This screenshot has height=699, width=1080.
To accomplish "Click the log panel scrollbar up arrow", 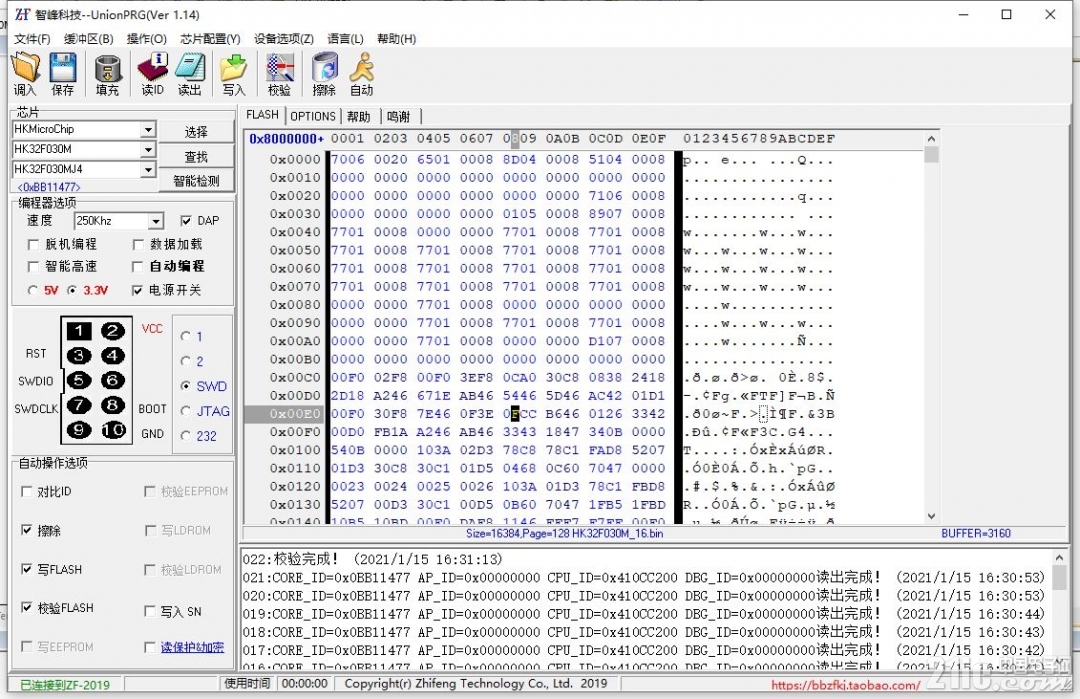I will (x=1059, y=556).
